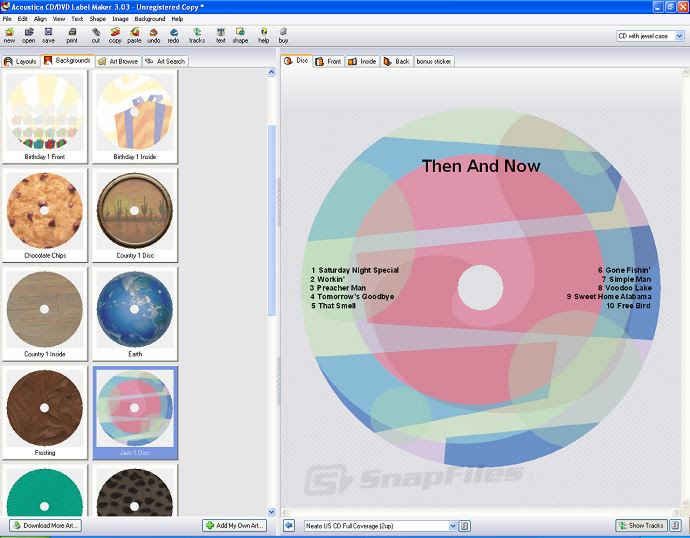This screenshot has height=538, width=690.
Task: Open the Neato US CD Full Coverage dropdown
Action: (381, 526)
